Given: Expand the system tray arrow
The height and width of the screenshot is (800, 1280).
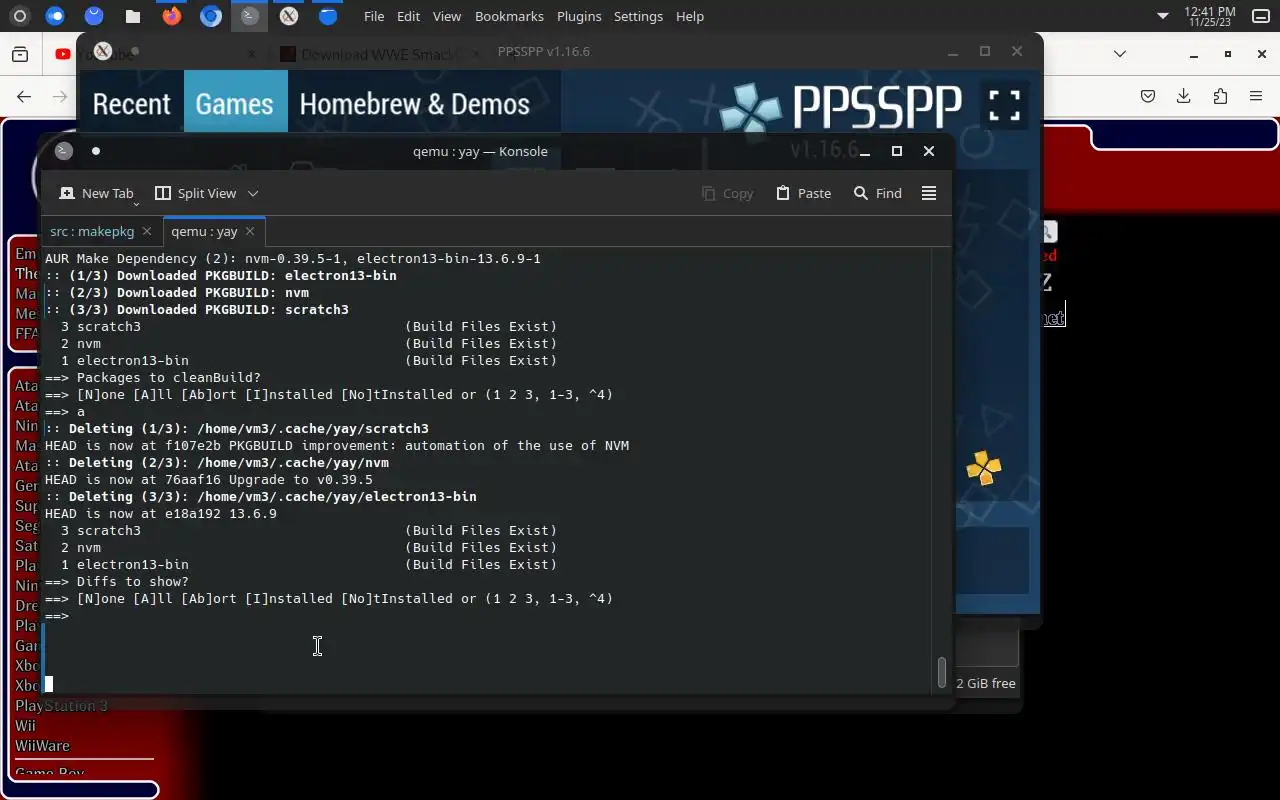Looking at the screenshot, I should tap(1162, 16).
